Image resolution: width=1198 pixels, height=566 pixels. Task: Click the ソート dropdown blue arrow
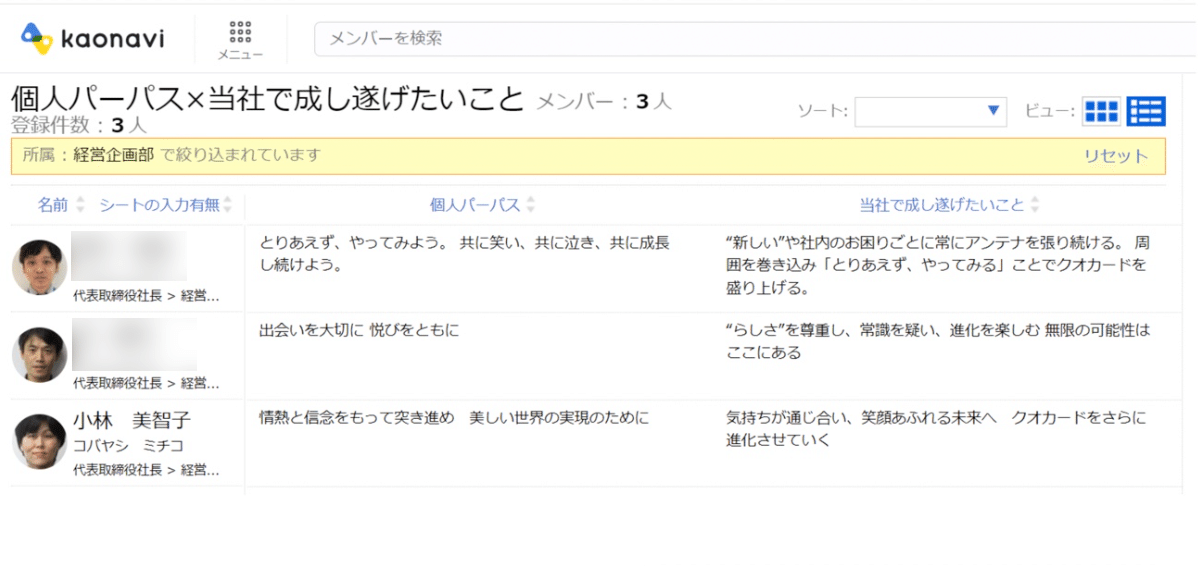[993, 112]
